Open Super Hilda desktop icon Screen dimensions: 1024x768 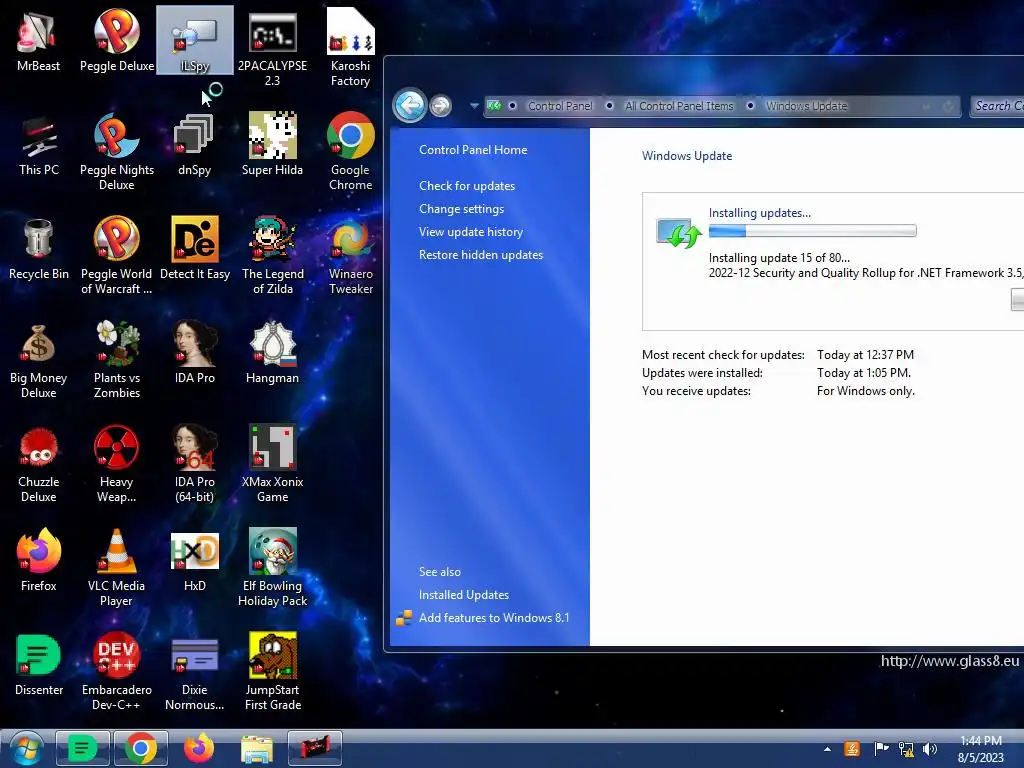[272, 145]
